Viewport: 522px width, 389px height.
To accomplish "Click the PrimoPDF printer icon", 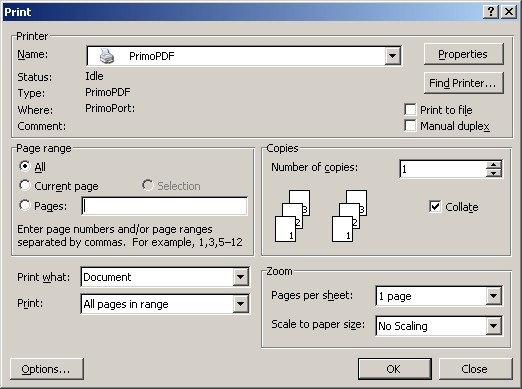I will (107, 56).
